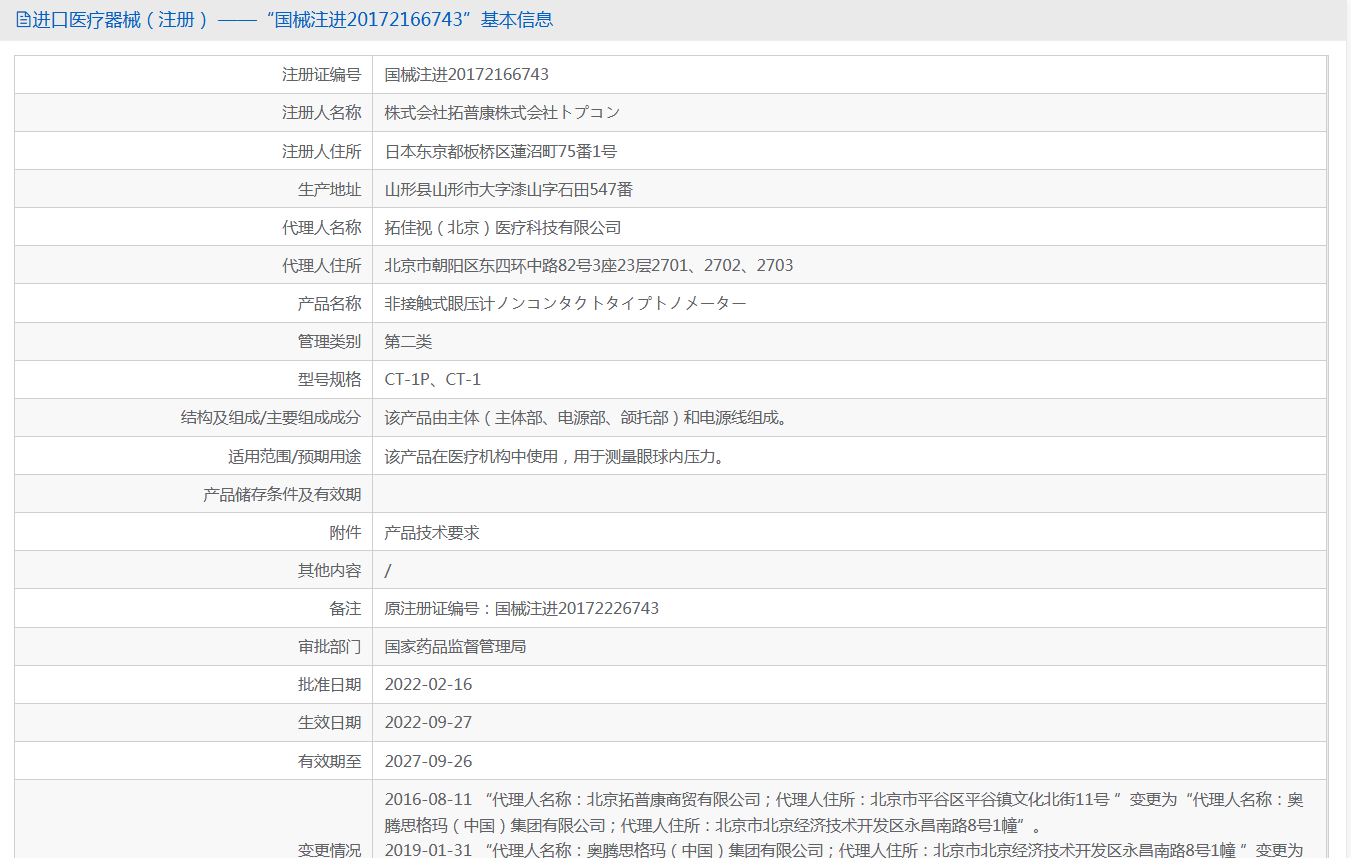The height and width of the screenshot is (858, 1351).
Task: Click the label 审批部门
Action: (329, 646)
